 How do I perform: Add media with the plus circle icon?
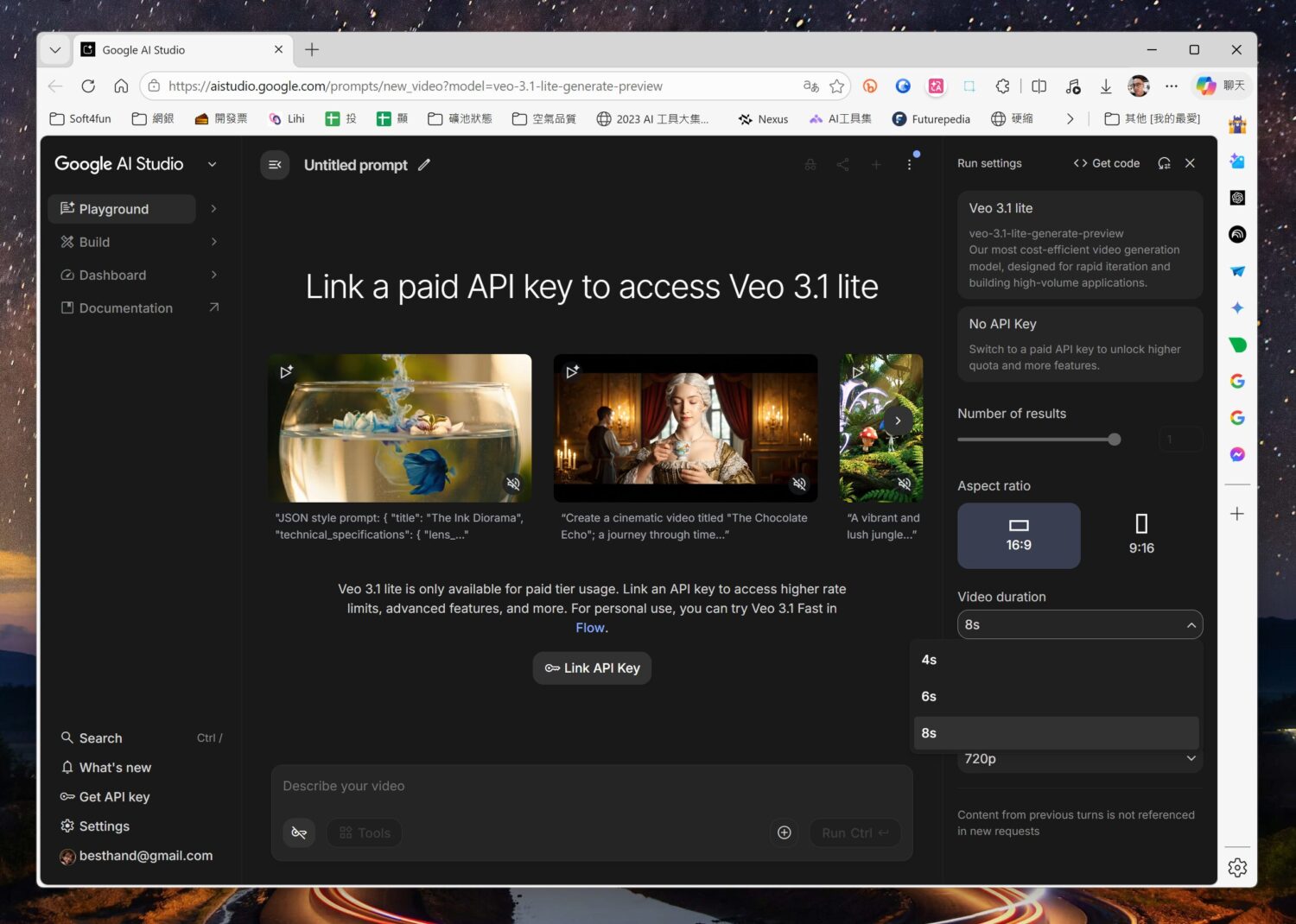784,832
